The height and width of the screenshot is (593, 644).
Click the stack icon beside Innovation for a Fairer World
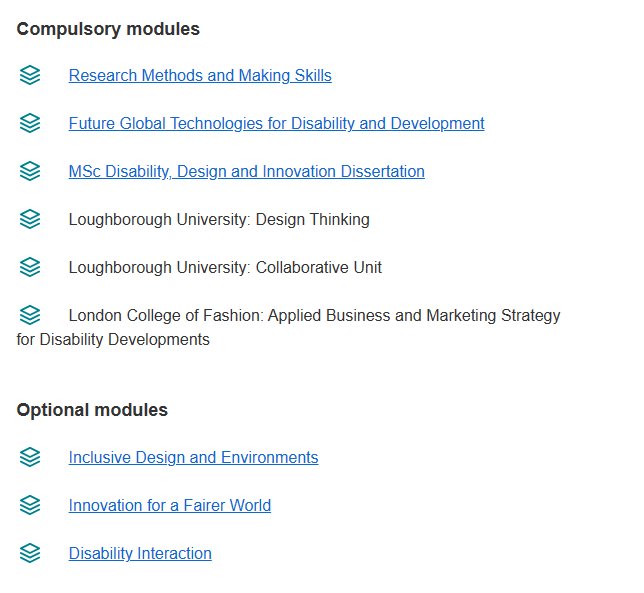[30, 505]
